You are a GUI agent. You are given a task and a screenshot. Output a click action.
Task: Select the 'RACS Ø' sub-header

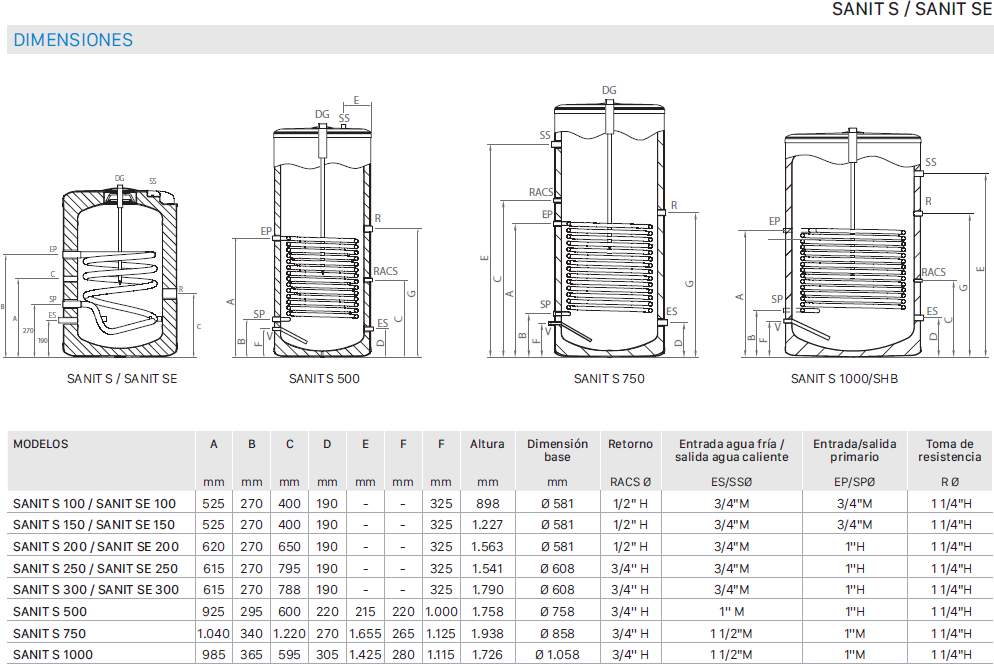pyautogui.click(x=630, y=482)
